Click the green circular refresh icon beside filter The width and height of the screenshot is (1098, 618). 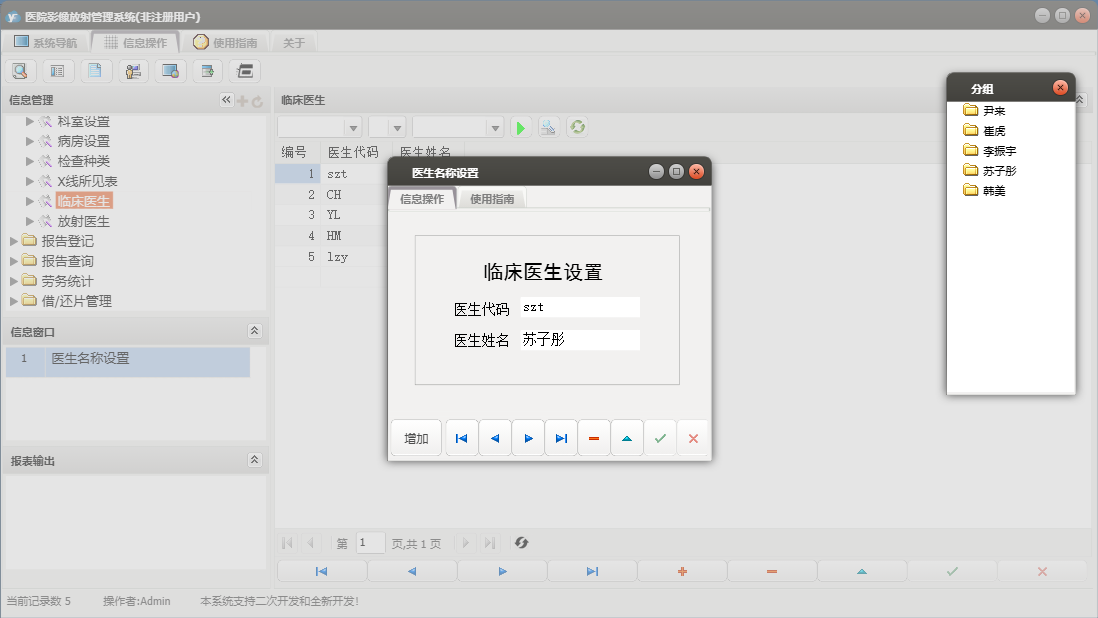(577, 127)
